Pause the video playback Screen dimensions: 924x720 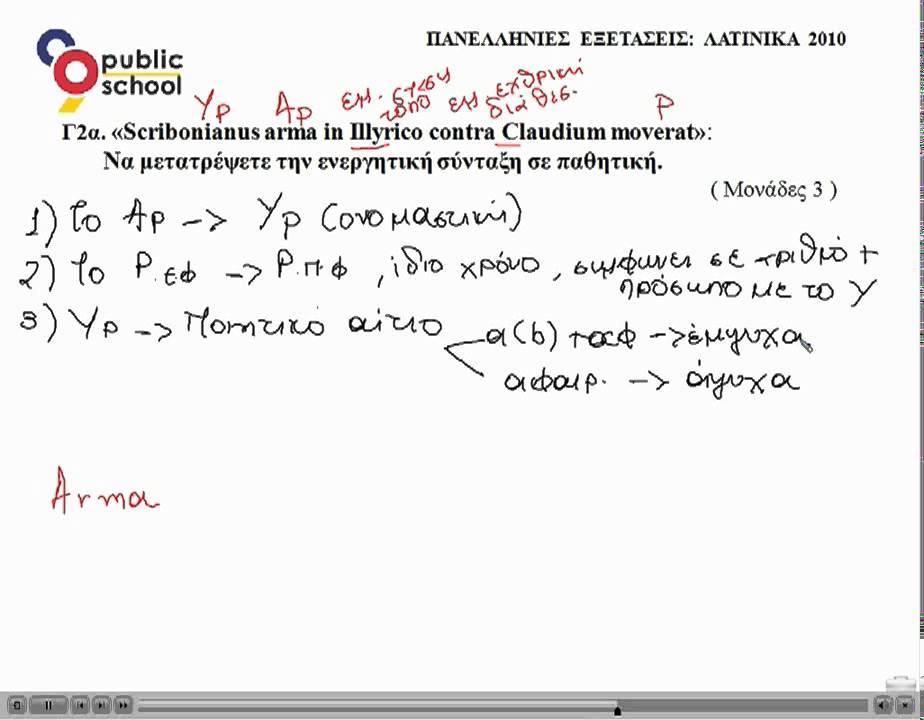(48, 705)
